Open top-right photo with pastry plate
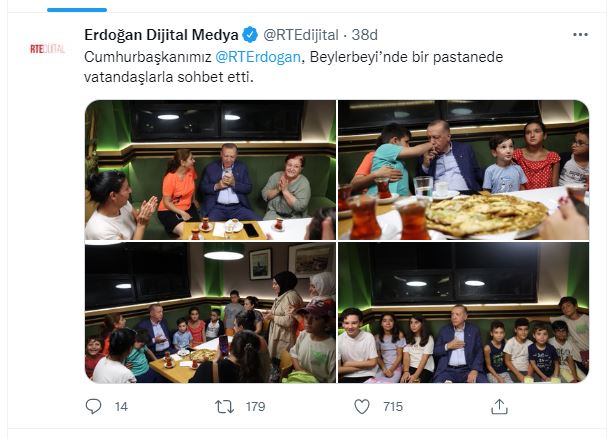614x439 pixels. coord(464,170)
